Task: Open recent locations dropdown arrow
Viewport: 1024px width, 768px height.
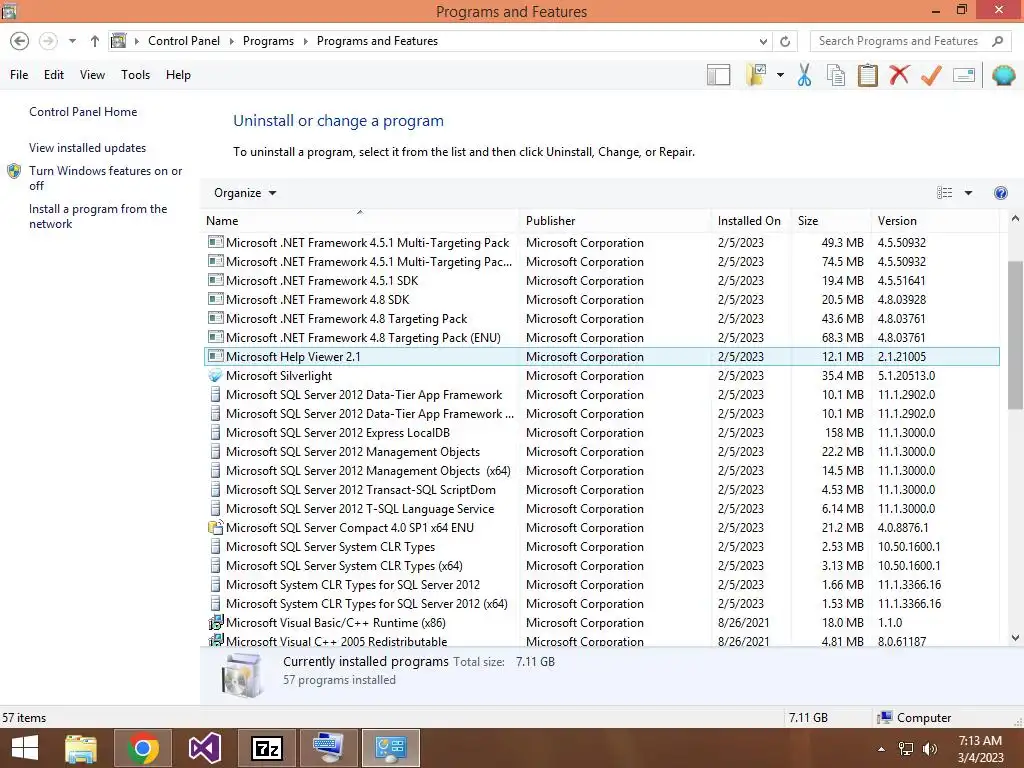Action: (72, 41)
